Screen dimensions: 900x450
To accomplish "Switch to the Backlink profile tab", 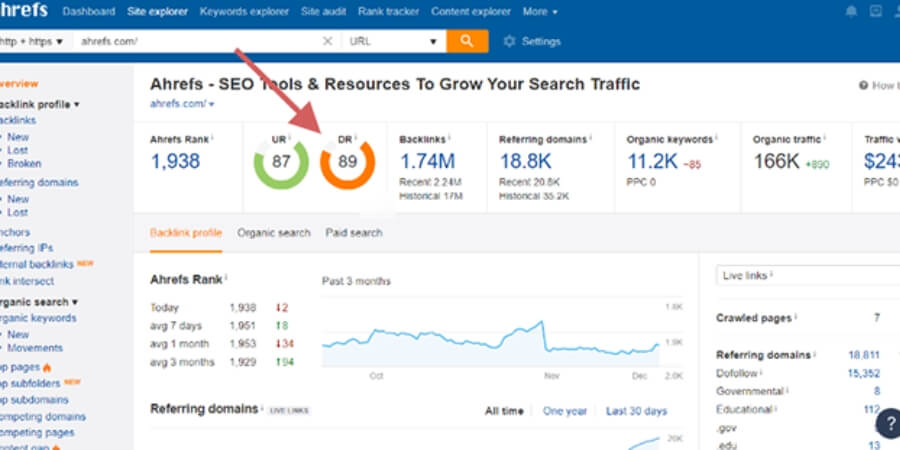I will coord(186,232).
